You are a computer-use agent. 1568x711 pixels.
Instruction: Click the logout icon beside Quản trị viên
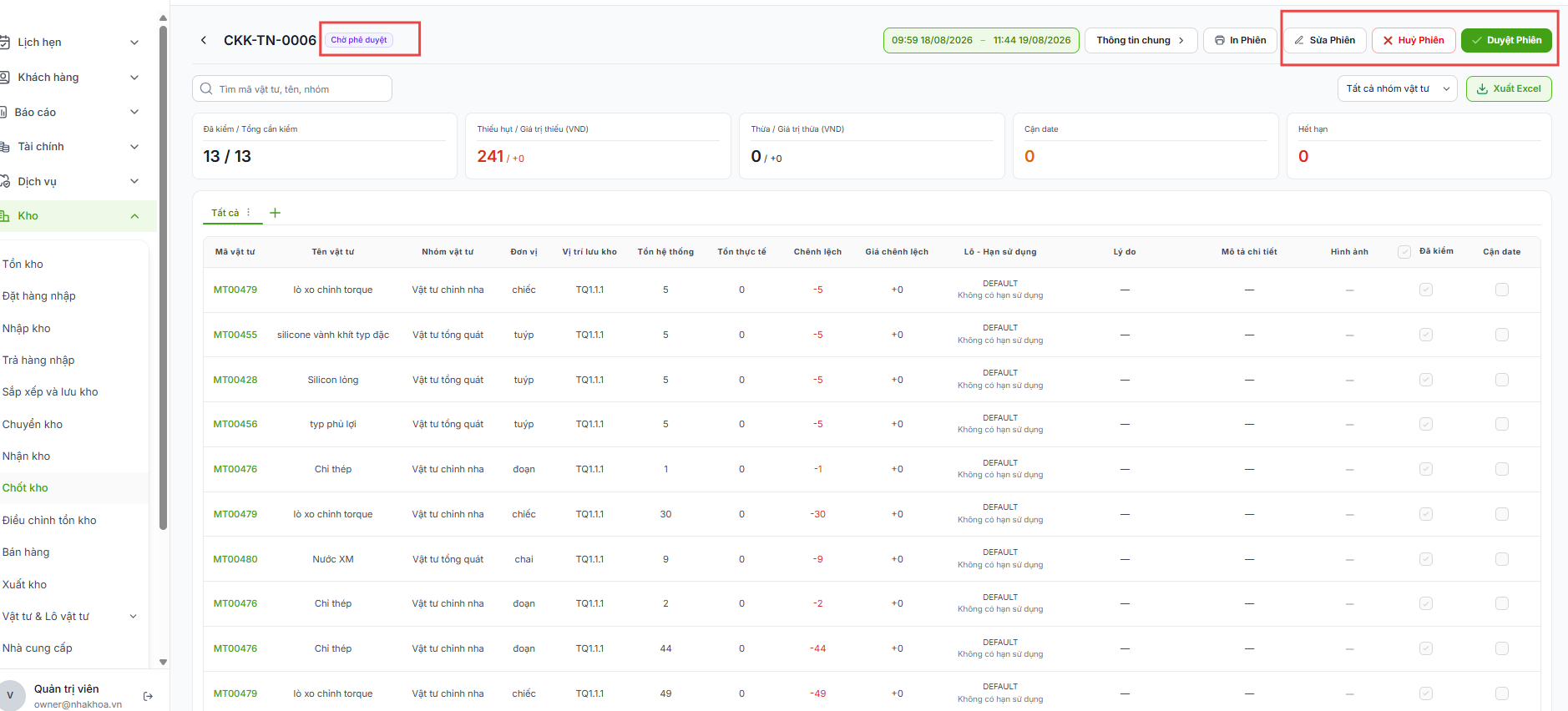click(148, 696)
